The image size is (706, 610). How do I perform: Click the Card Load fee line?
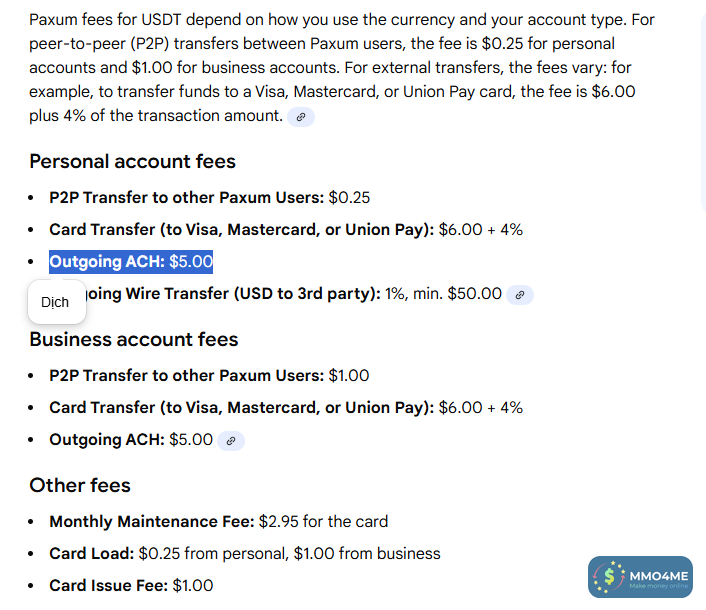[244, 554]
